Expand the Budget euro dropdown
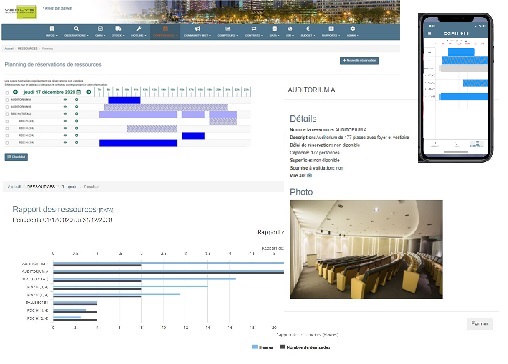This screenshot has height=364, width=508. [x=308, y=32]
